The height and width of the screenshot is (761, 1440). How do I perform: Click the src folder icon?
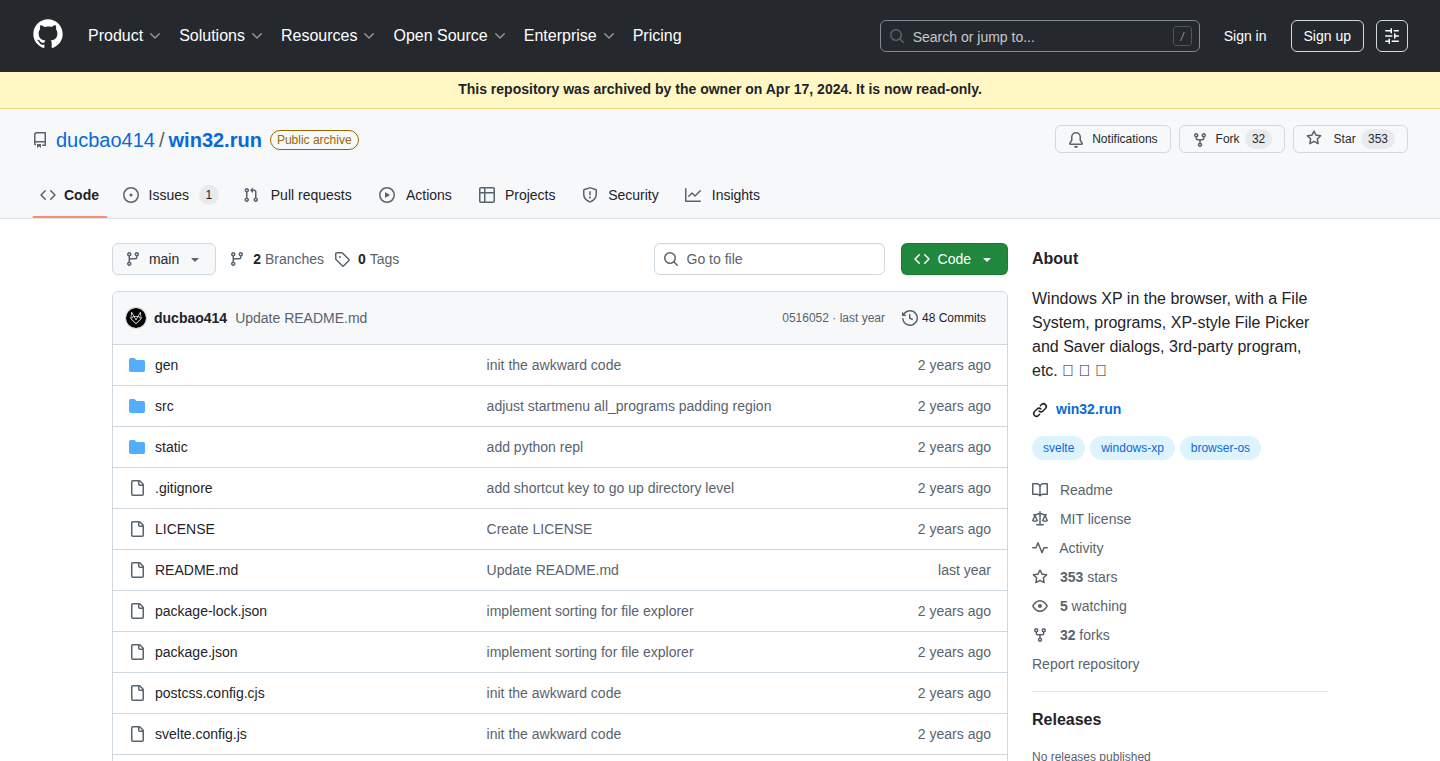click(x=137, y=406)
